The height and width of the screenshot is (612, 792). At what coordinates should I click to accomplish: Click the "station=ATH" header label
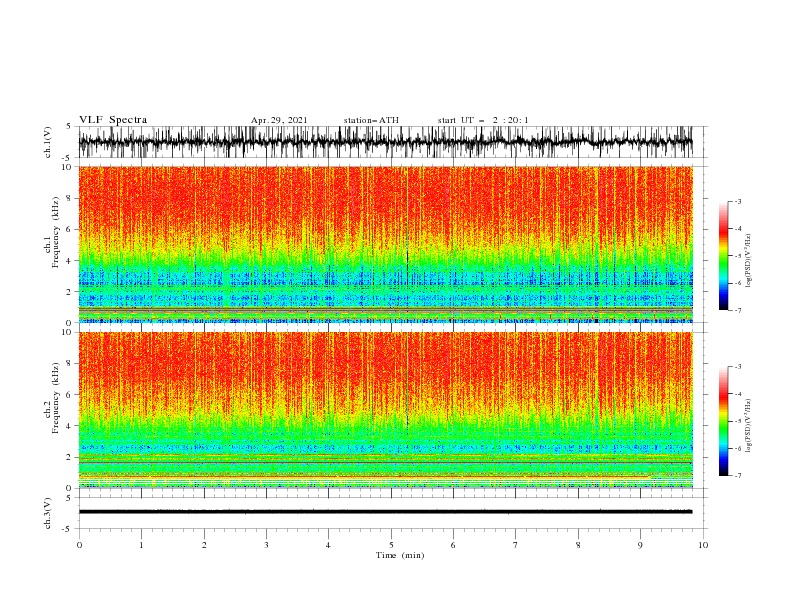click(371, 120)
